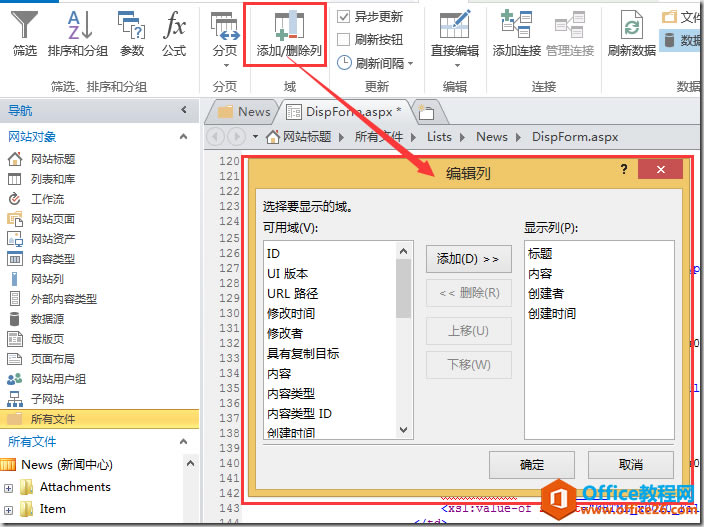The height and width of the screenshot is (527, 704).
Task: Select News (新闻中心) folder
Action: 67,465
